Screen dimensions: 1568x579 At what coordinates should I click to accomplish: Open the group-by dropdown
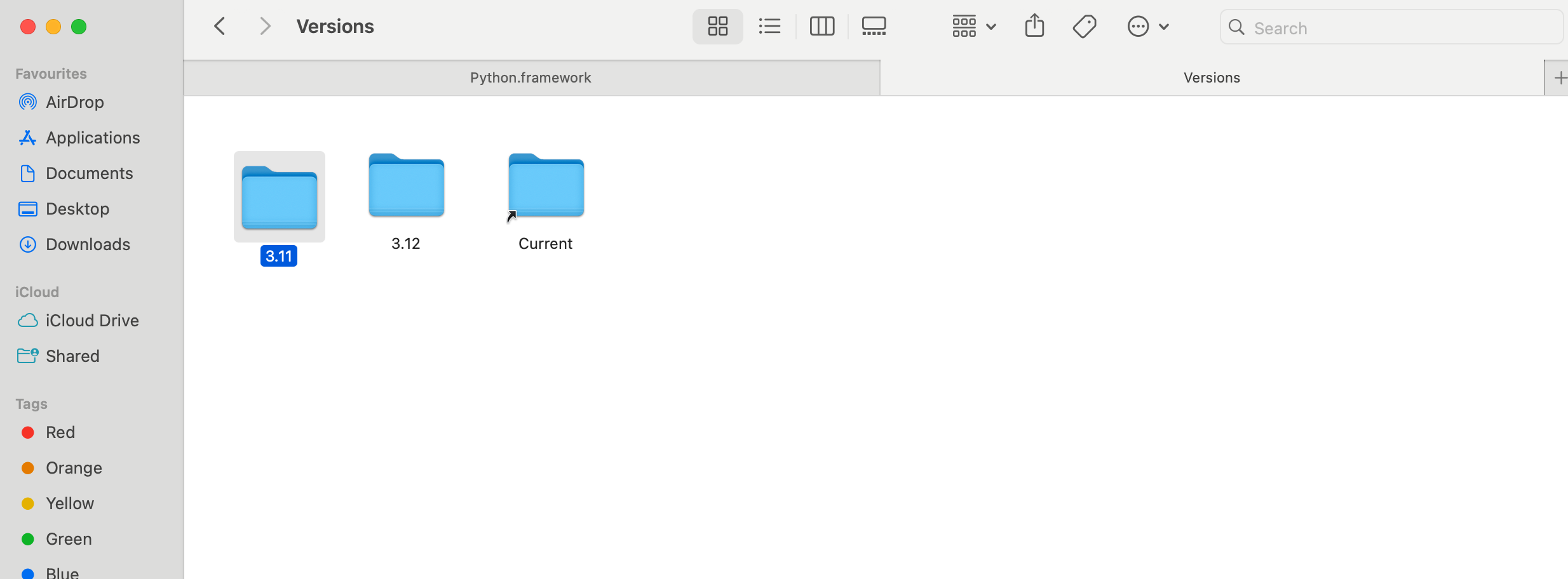click(x=973, y=27)
